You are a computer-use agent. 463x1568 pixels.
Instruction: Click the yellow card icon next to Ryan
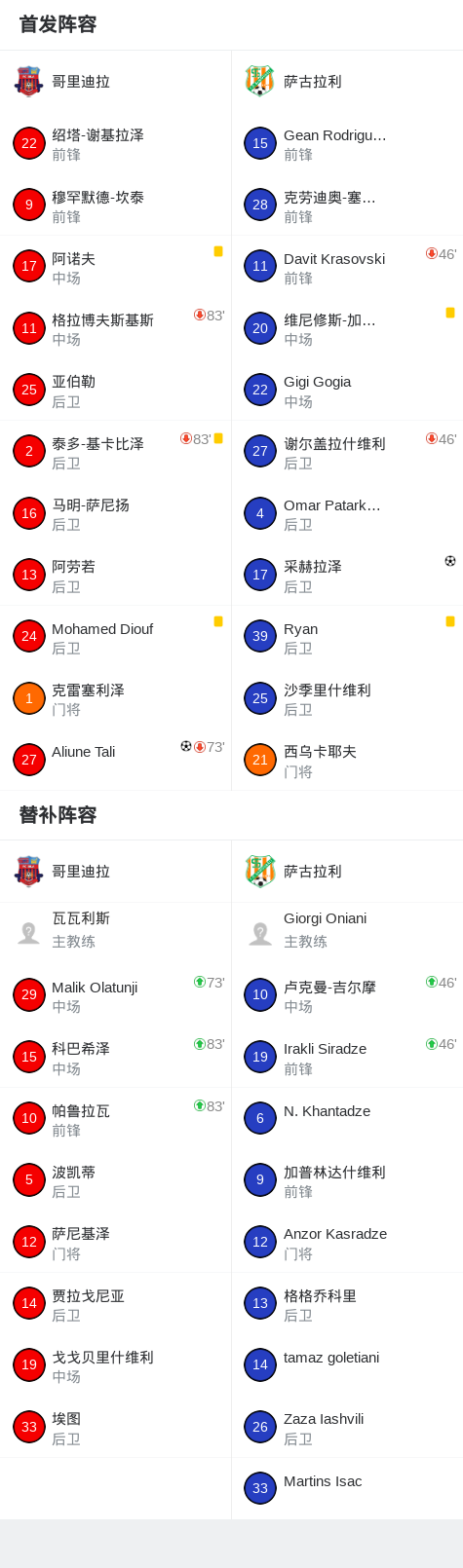(x=450, y=621)
